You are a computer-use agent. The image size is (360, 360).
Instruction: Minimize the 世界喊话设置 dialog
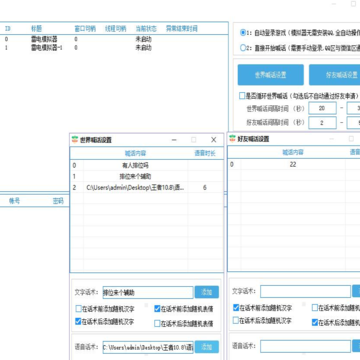pyautogui.click(x=174, y=140)
